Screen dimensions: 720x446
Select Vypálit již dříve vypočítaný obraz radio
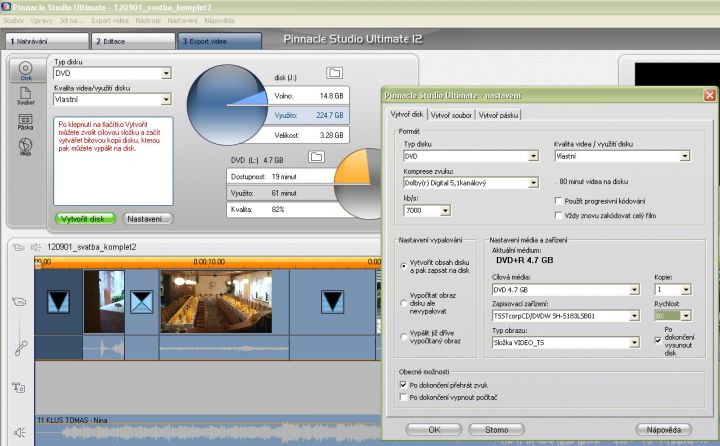click(403, 337)
